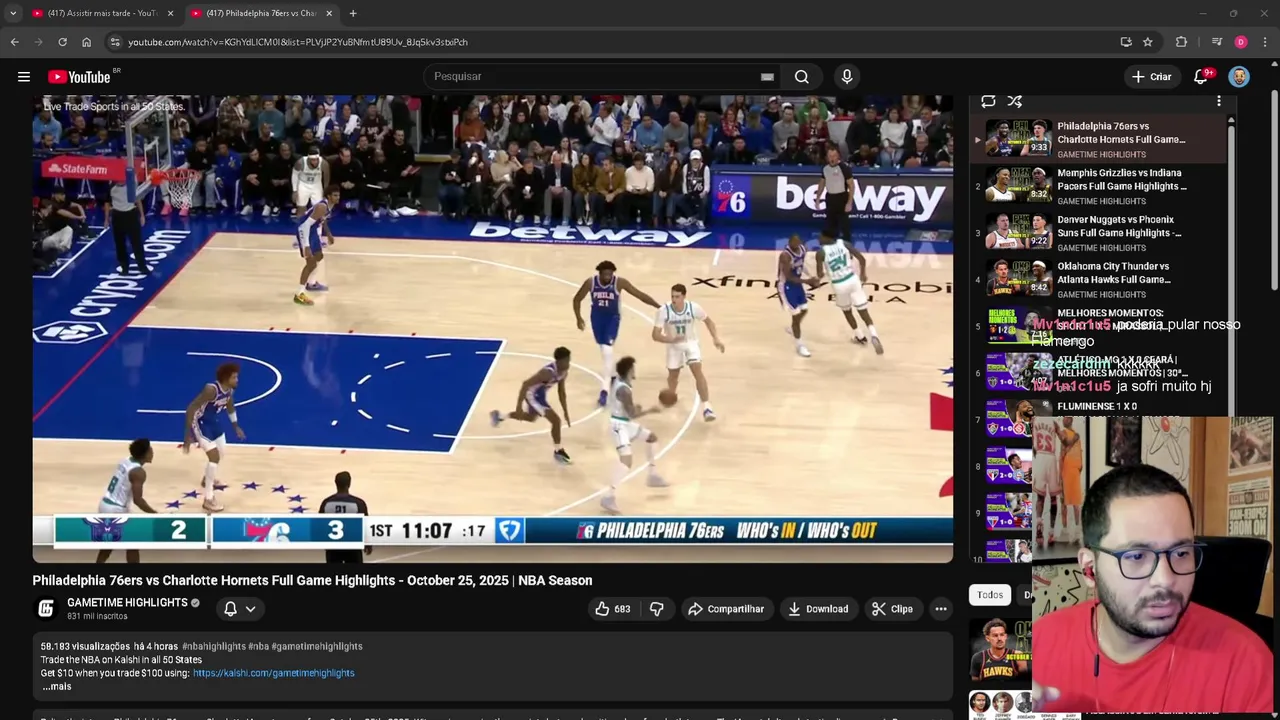Viewport: 1280px width, 720px height.
Task: Click the #nba hashtag
Action: pos(258,646)
